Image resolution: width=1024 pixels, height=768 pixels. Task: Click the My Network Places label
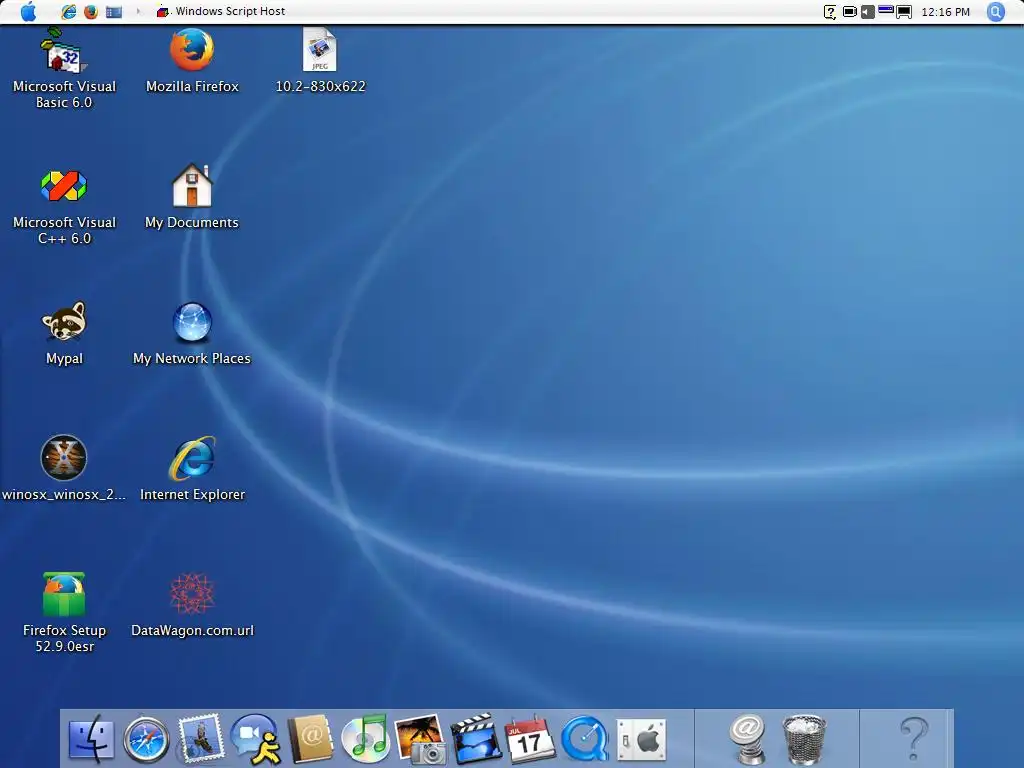pyautogui.click(x=192, y=359)
